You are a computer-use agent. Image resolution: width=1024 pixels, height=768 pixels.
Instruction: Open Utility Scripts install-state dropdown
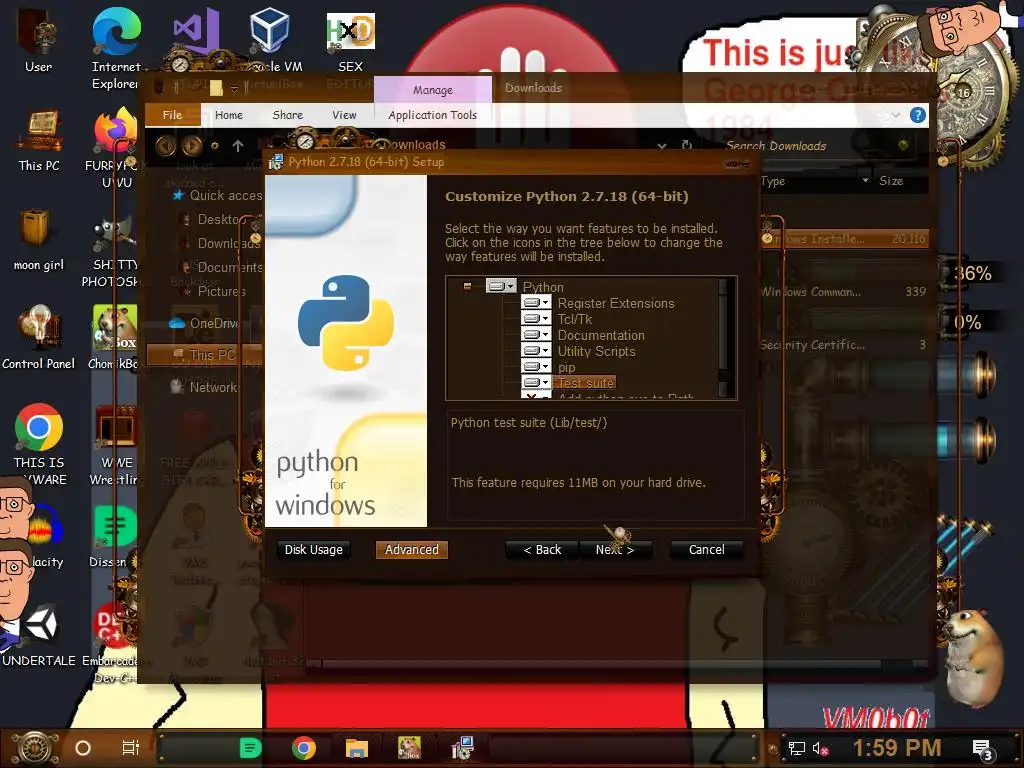click(536, 351)
